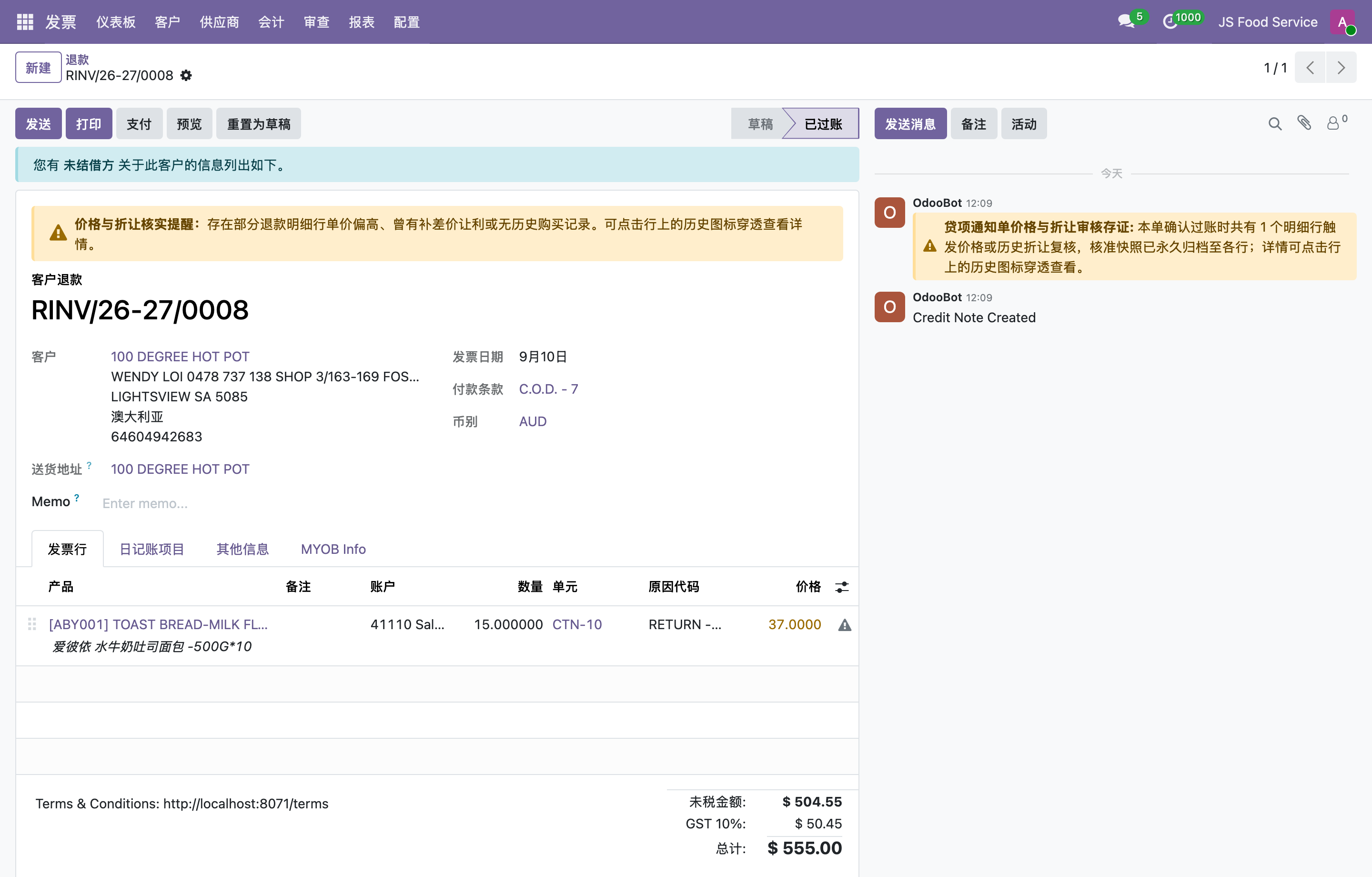Click the warning triangle in the yellow price banner
The width and height of the screenshot is (1372, 877).
[58, 233]
